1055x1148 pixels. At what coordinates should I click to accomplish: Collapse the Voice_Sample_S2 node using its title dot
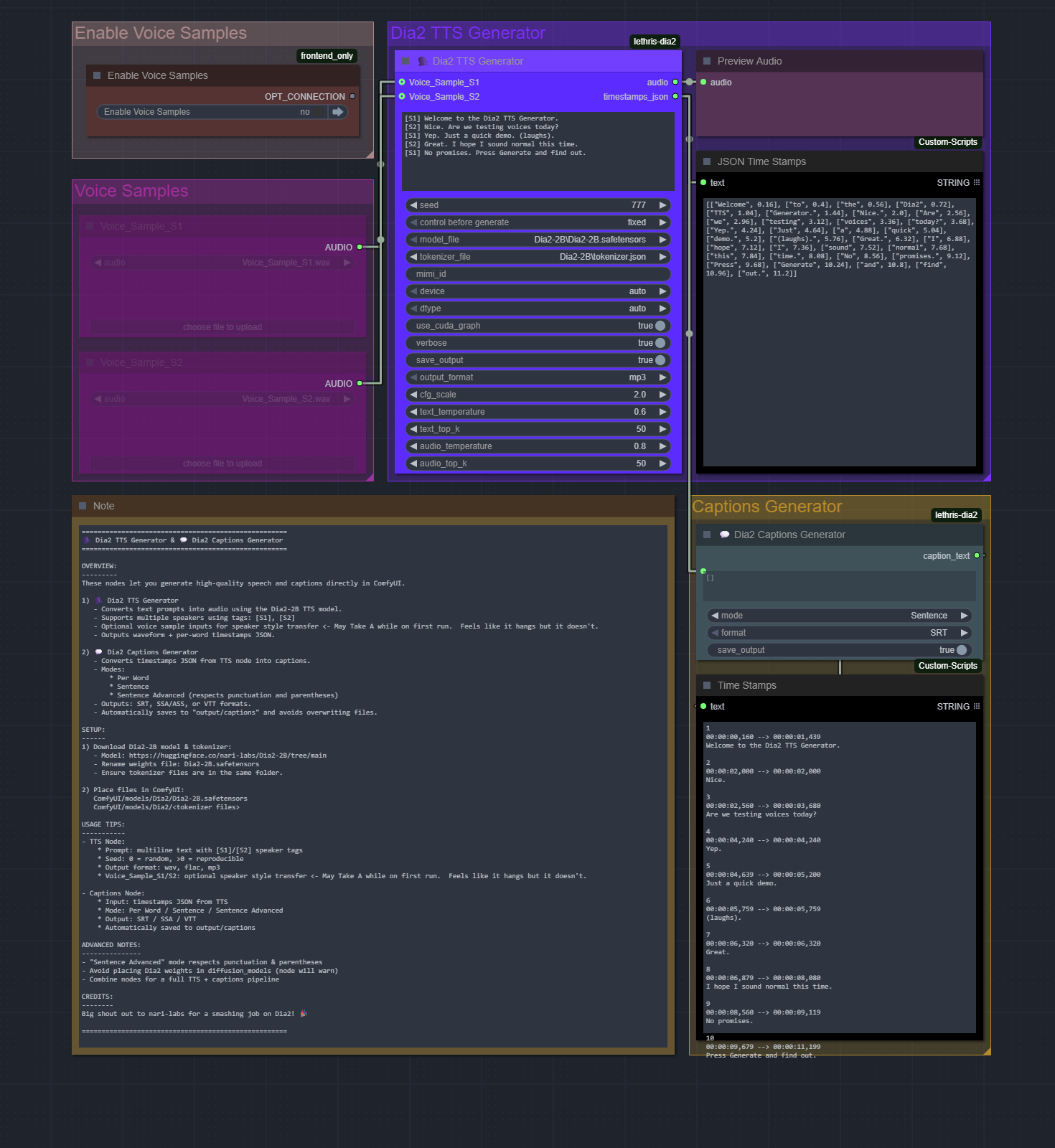[90, 362]
